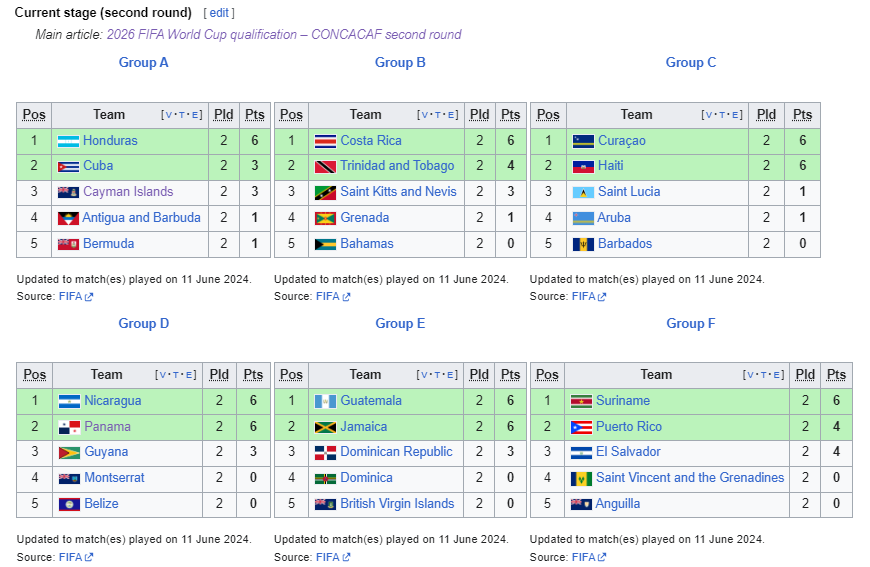Click the Costa Rica flag icon
Viewport: 870px width, 567px height.
pos(325,141)
